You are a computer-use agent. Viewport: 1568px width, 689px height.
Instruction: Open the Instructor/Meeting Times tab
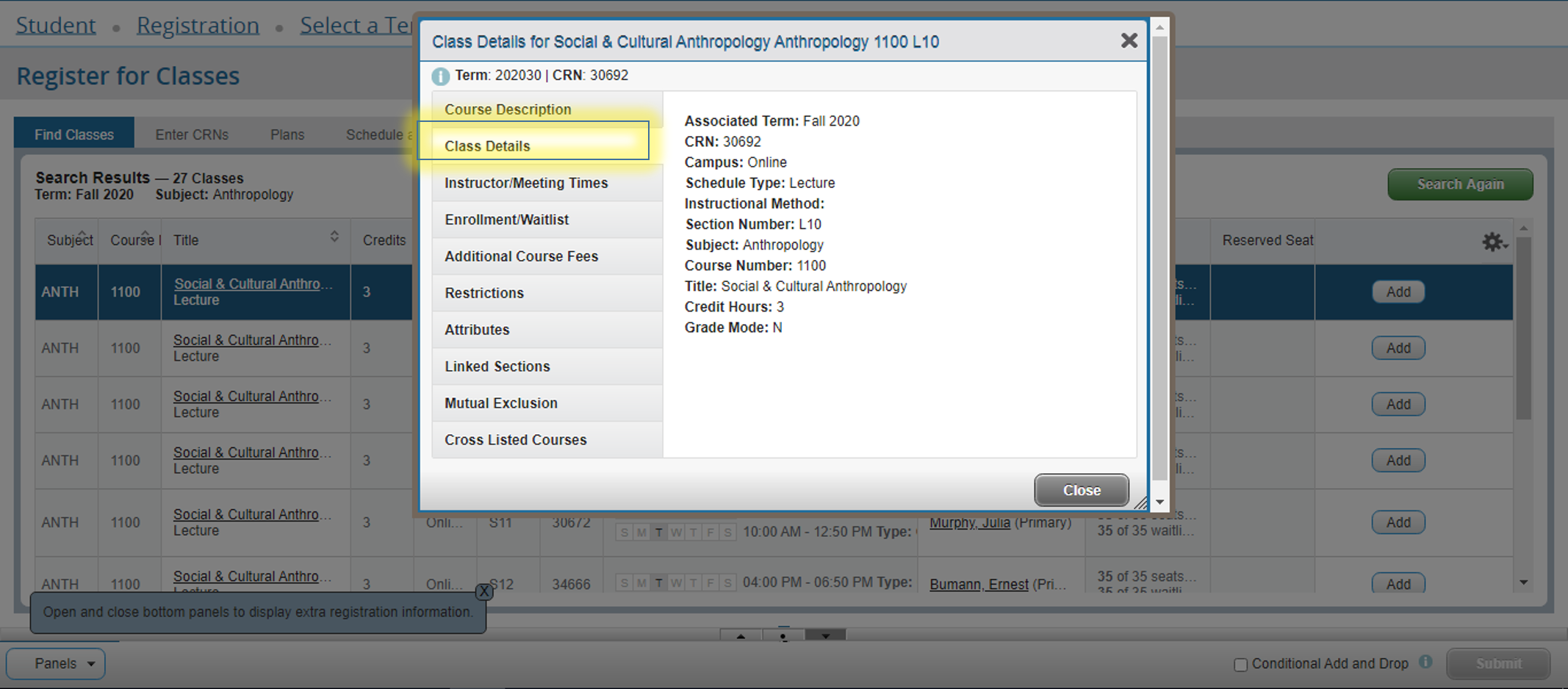(526, 183)
